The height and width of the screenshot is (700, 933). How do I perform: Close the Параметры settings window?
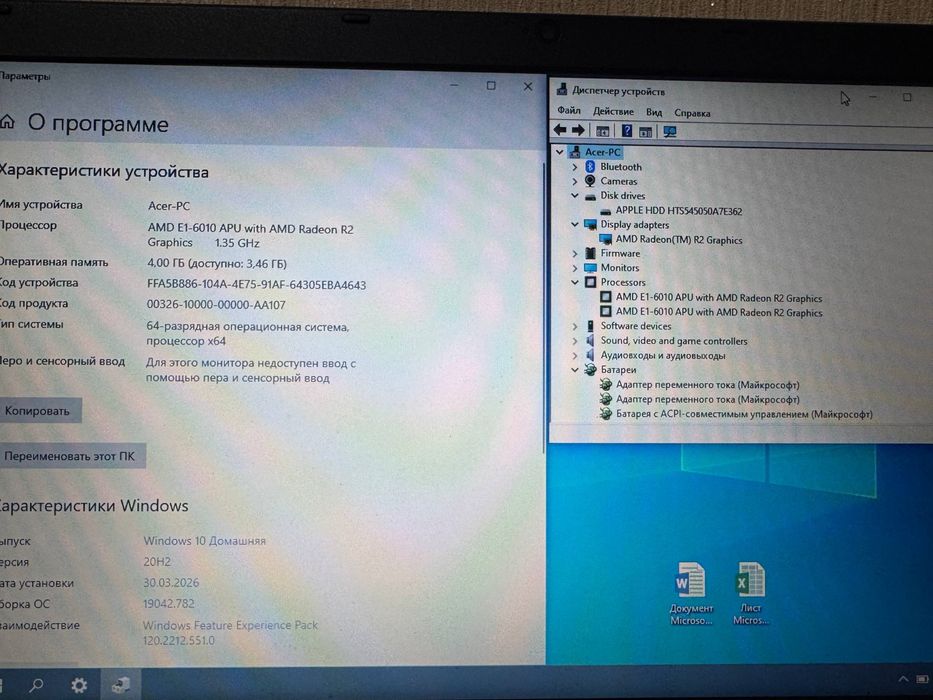point(528,86)
